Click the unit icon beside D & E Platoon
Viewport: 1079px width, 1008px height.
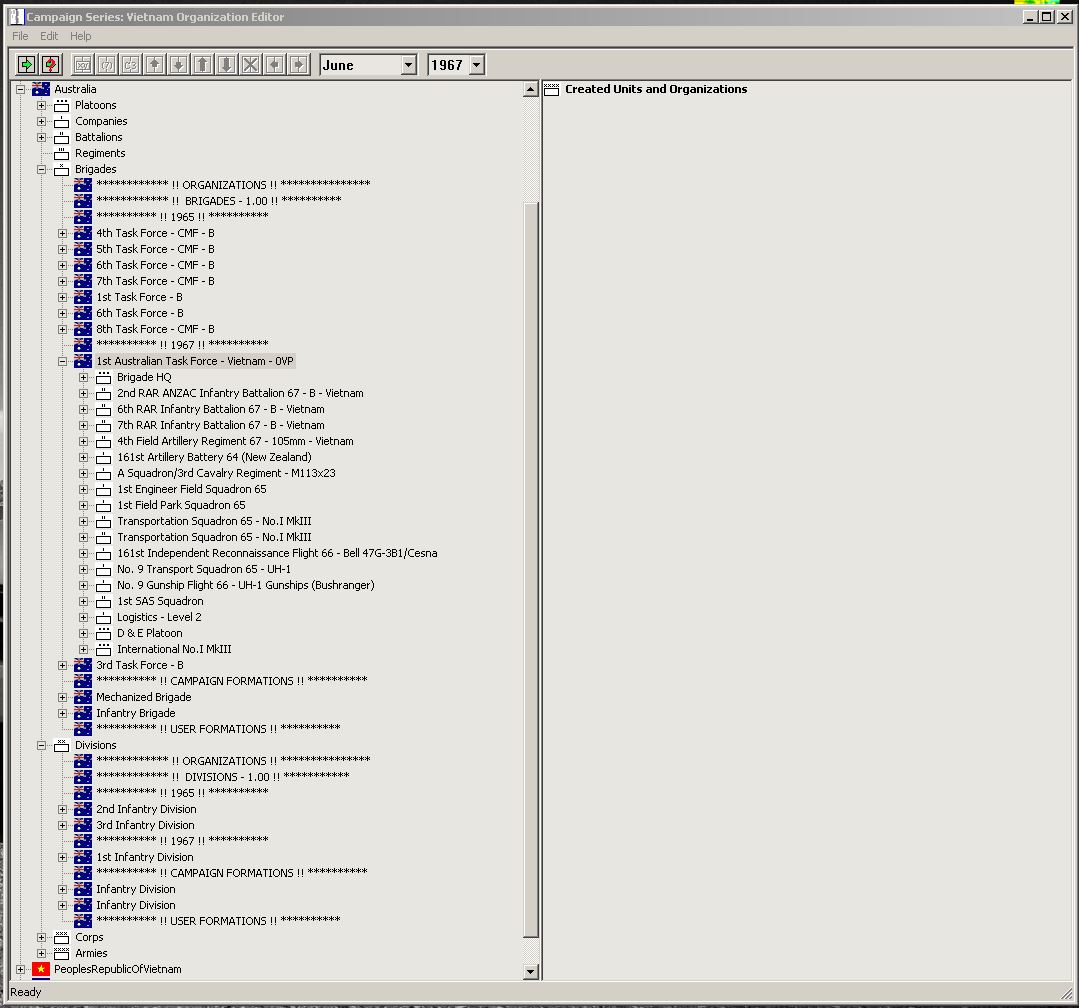click(103, 633)
